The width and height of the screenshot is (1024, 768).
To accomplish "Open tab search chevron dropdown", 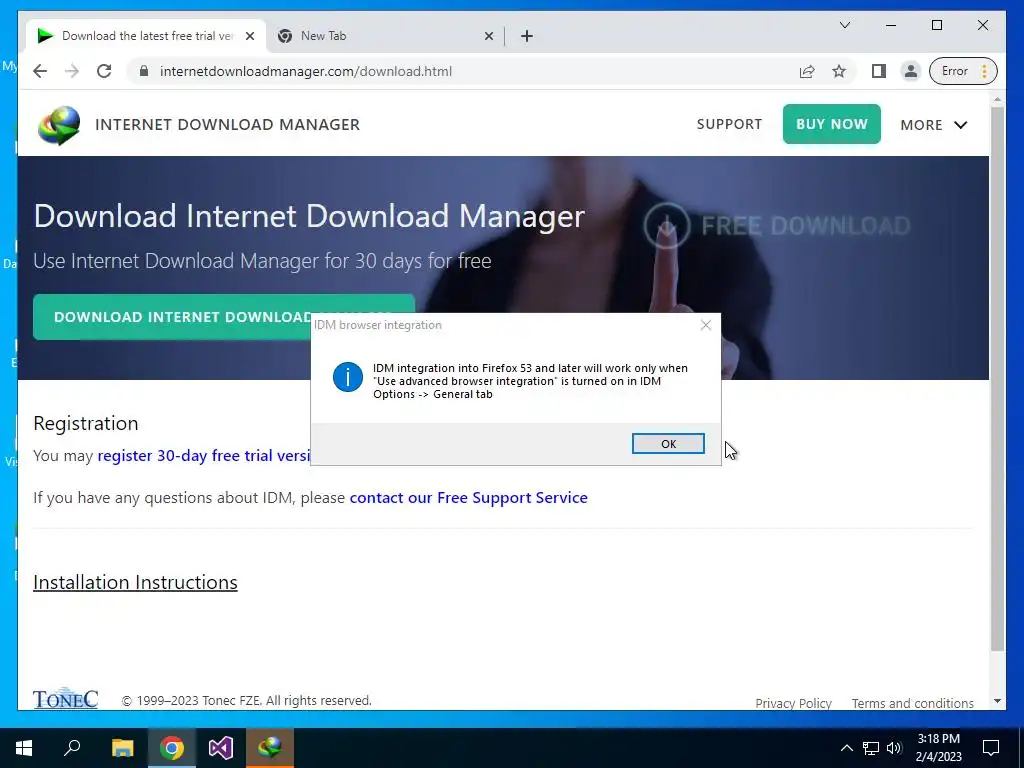I will pos(844,25).
